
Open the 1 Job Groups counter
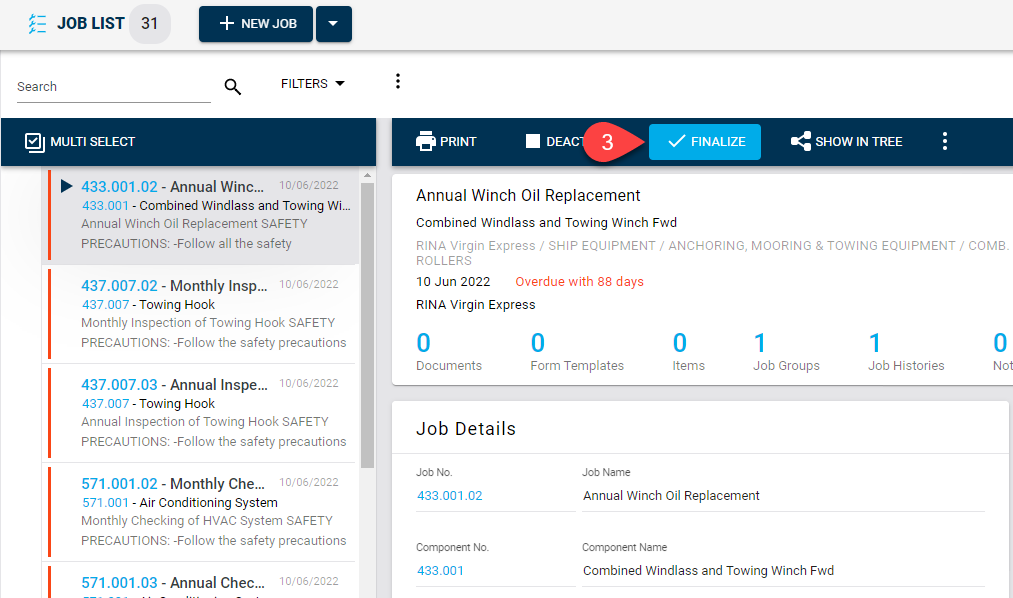coord(786,351)
